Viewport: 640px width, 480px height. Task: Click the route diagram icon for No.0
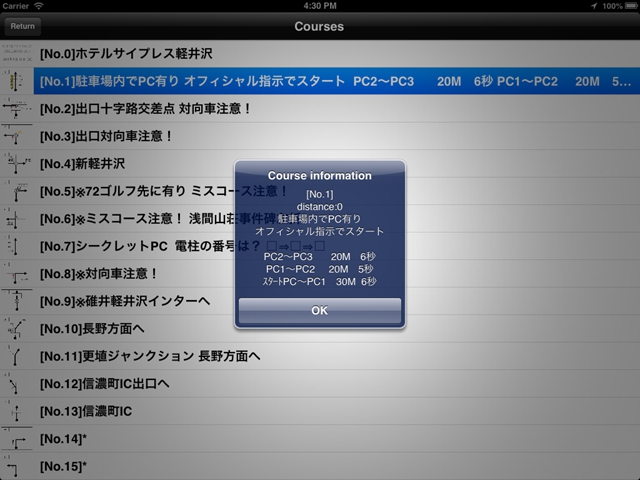point(17,53)
